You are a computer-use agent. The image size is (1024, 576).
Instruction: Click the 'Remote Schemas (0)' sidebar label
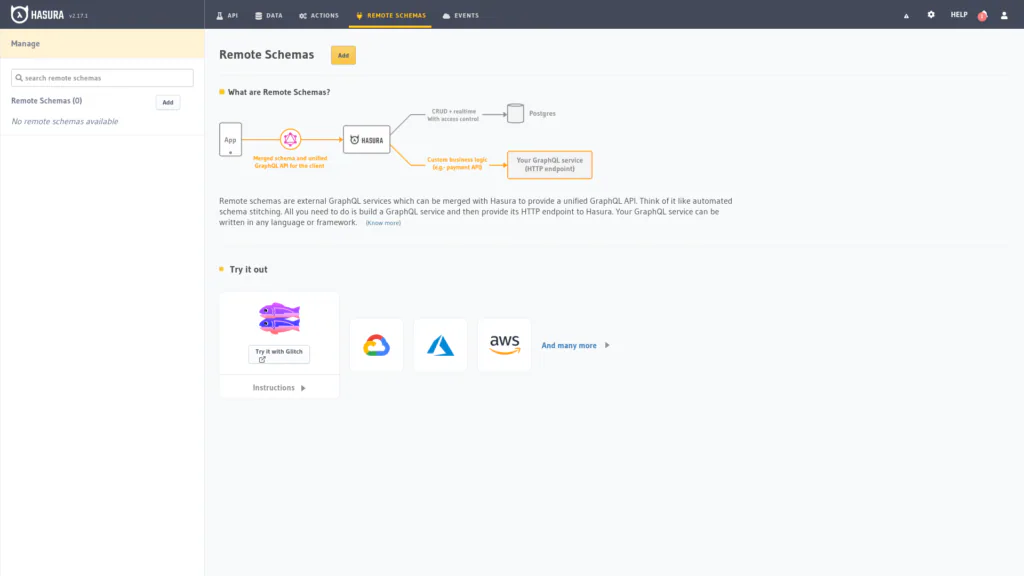(46, 101)
